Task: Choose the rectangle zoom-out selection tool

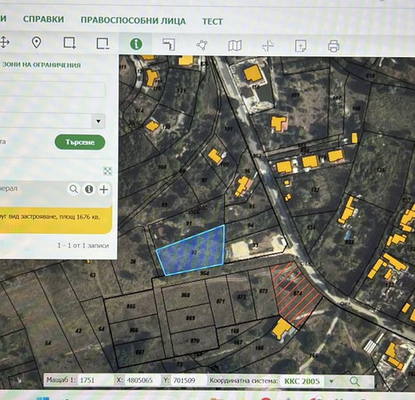Action: point(103,44)
